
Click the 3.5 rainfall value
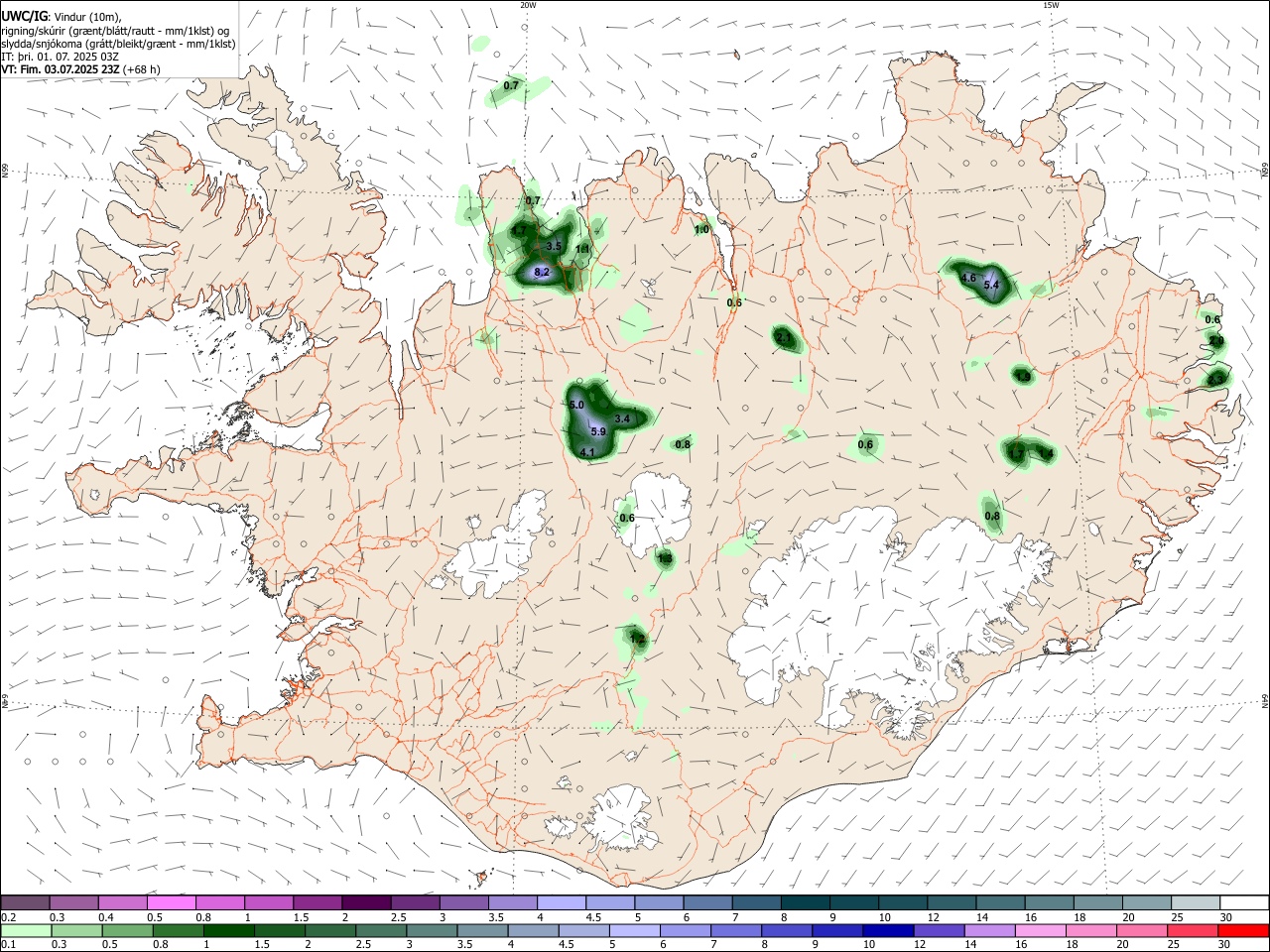pyautogui.click(x=555, y=246)
